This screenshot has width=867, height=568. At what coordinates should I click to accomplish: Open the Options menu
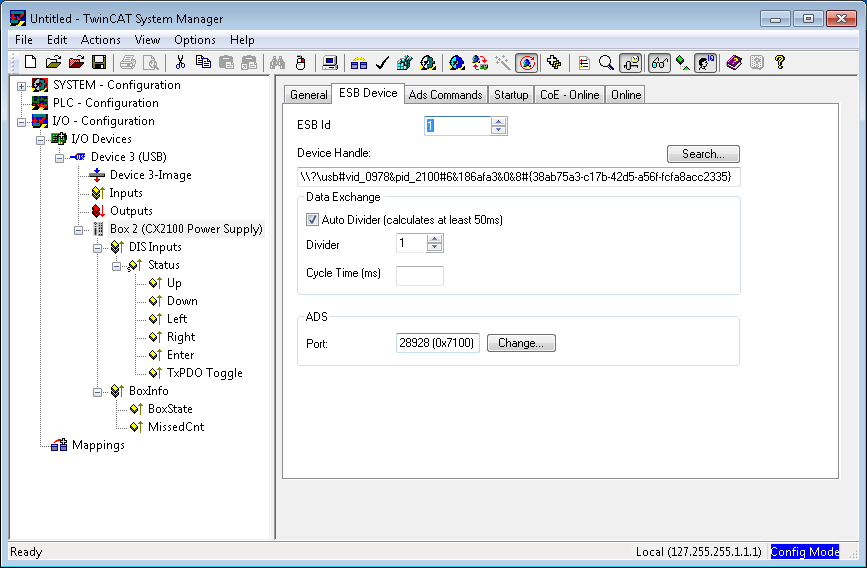tap(195, 40)
